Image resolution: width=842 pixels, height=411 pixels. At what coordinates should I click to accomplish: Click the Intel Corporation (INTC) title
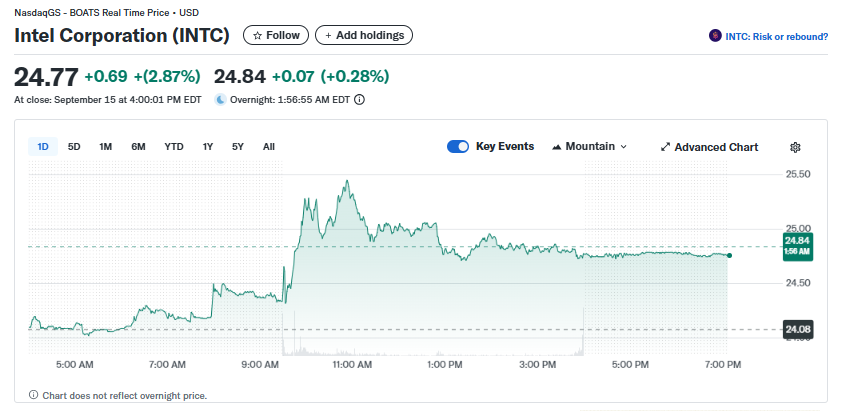coord(122,36)
